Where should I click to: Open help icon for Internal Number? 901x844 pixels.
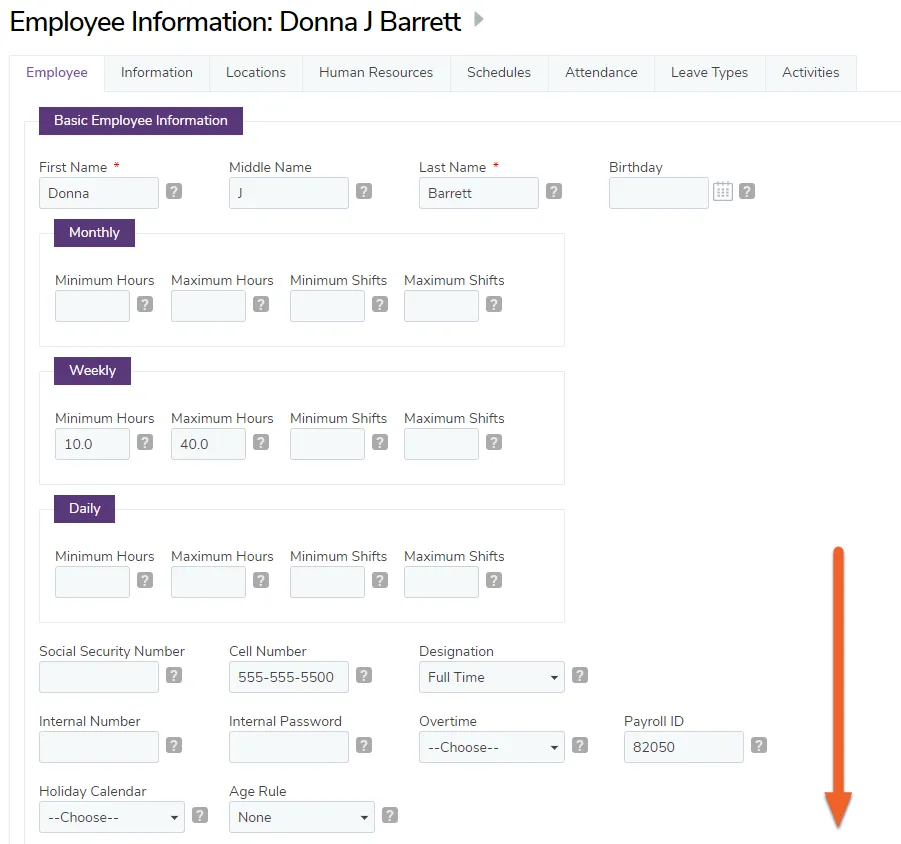[174, 745]
